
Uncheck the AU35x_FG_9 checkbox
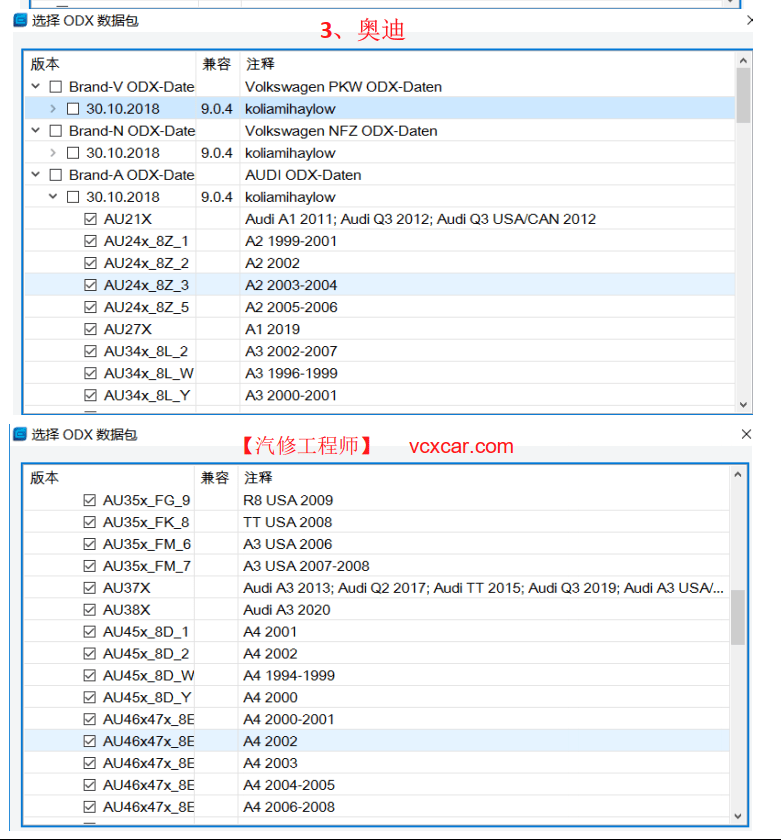(89, 500)
